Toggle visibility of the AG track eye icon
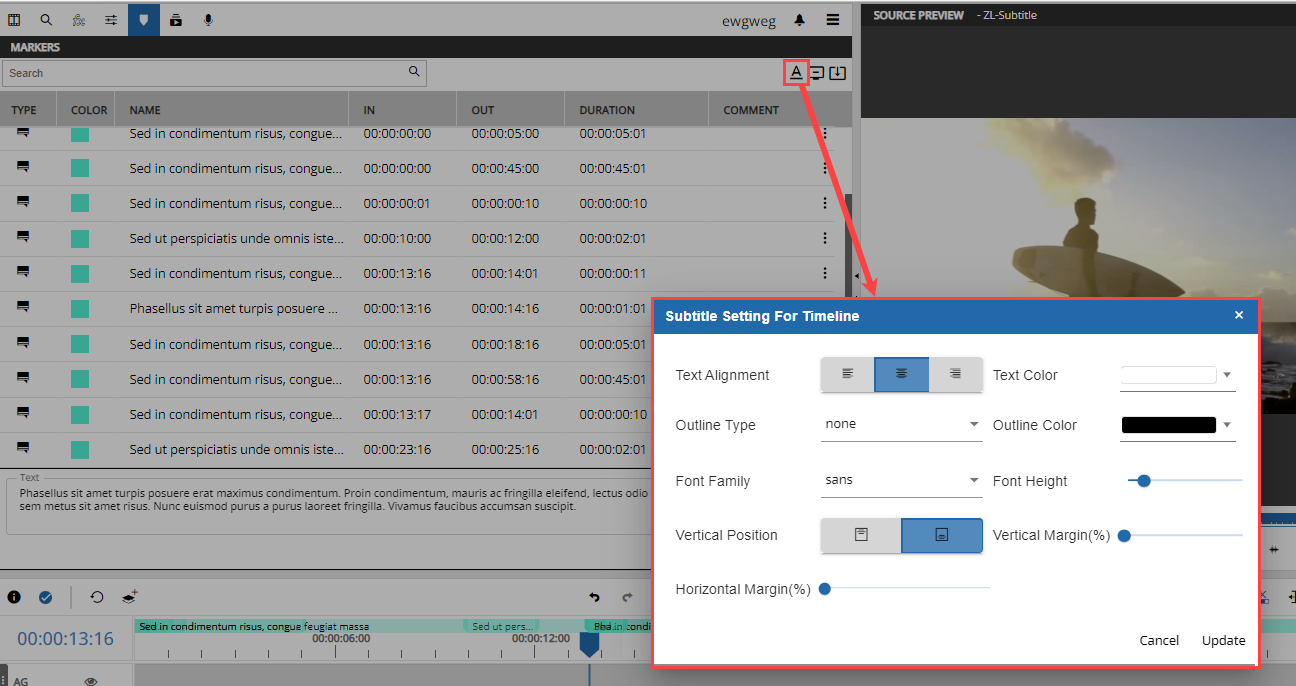 (90, 680)
